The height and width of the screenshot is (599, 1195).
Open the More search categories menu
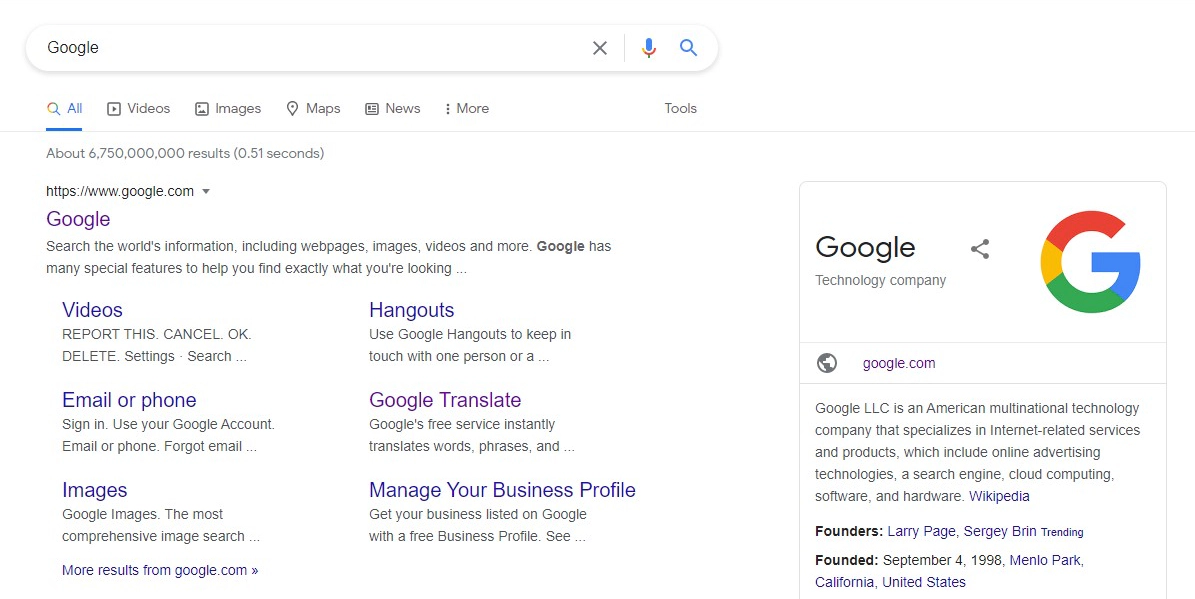click(x=466, y=108)
